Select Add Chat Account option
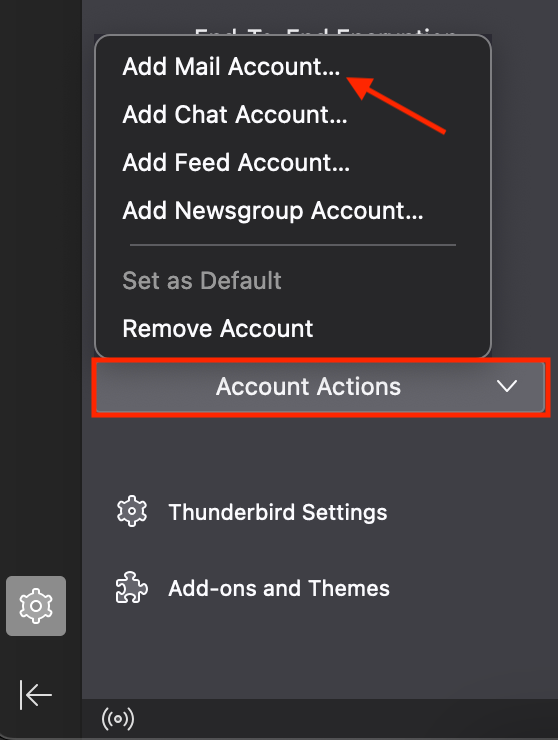Viewport: 558px width, 740px height. [235, 114]
